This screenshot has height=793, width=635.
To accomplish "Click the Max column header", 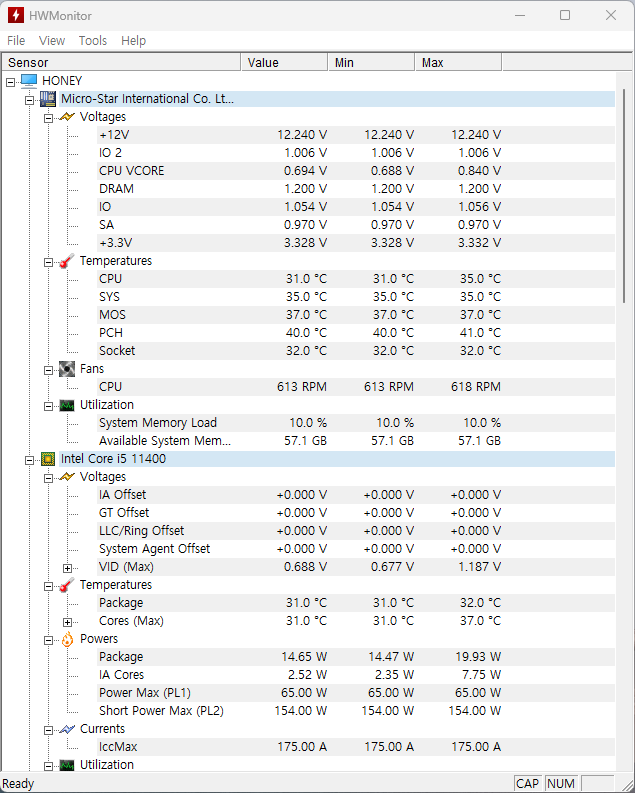I will (x=457, y=63).
